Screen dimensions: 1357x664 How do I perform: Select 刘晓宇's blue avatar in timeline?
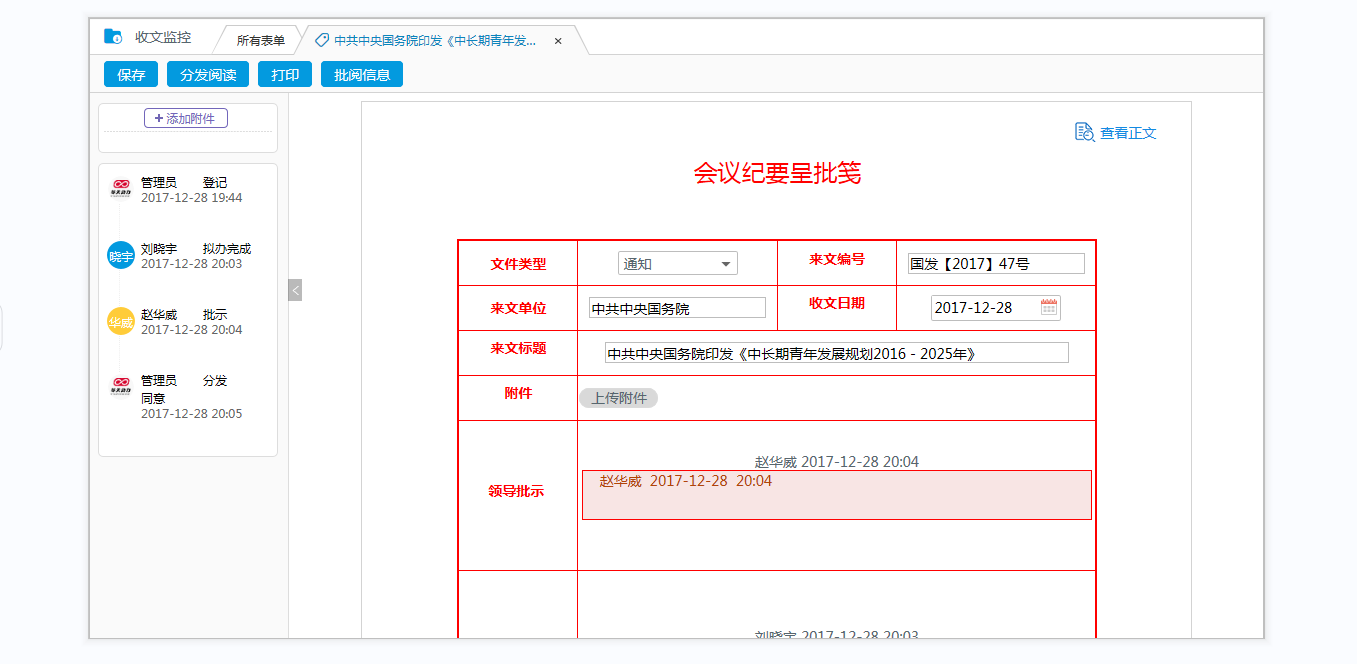pyautogui.click(x=121, y=255)
